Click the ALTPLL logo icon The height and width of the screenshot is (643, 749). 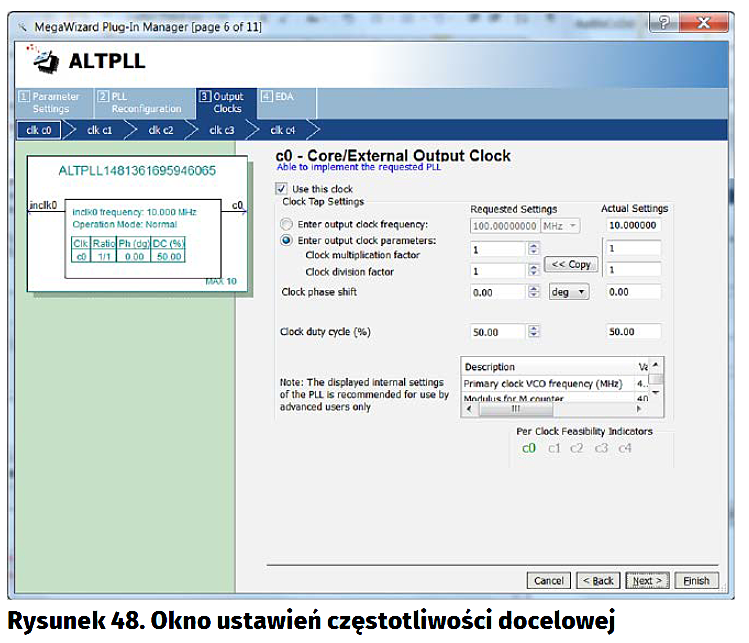point(44,60)
